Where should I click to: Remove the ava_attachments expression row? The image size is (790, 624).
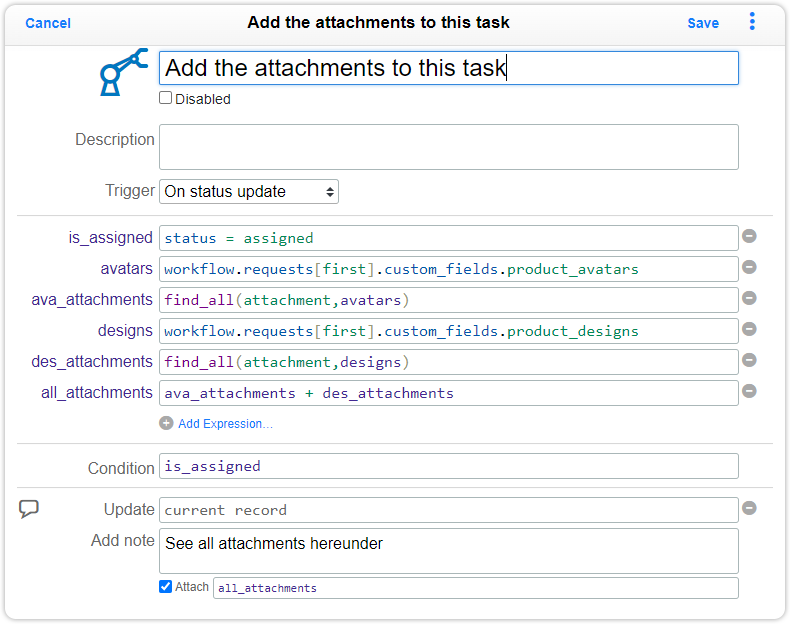point(749,298)
